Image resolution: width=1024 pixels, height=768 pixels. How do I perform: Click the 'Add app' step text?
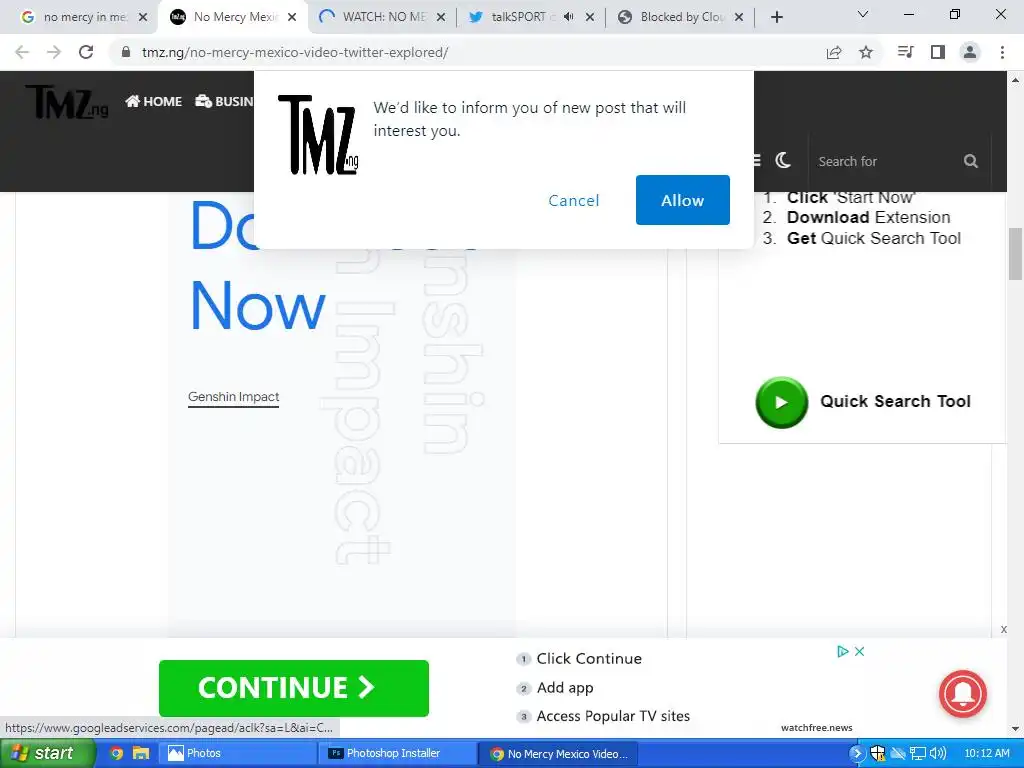pyautogui.click(x=565, y=688)
